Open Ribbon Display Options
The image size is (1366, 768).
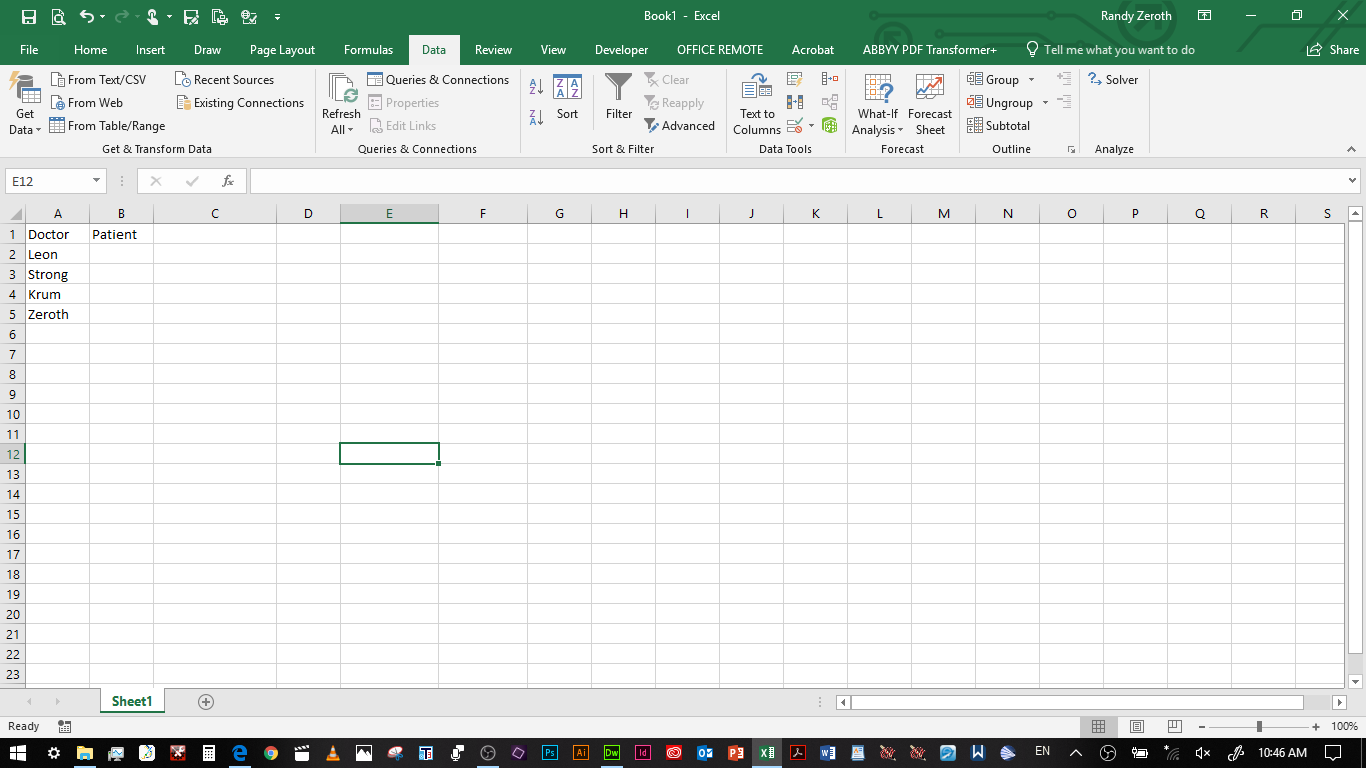pos(1205,16)
